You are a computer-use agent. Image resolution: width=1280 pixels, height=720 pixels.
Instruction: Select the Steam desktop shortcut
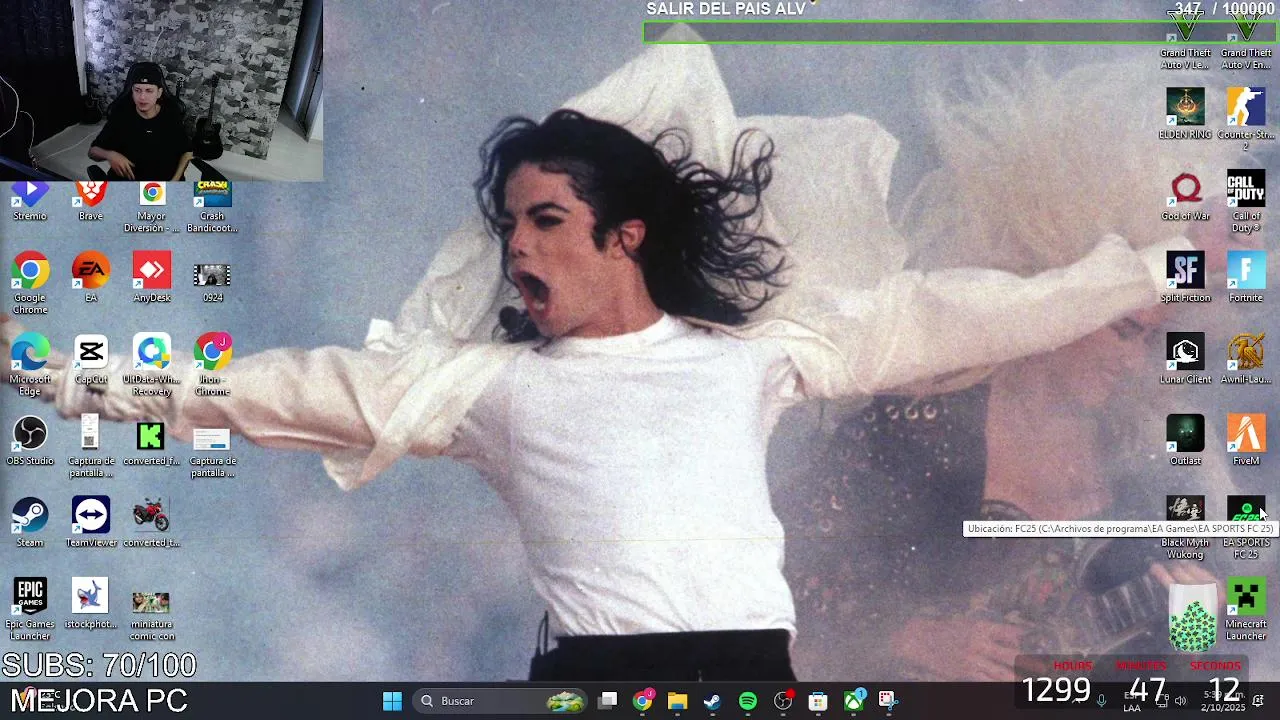click(x=30, y=523)
